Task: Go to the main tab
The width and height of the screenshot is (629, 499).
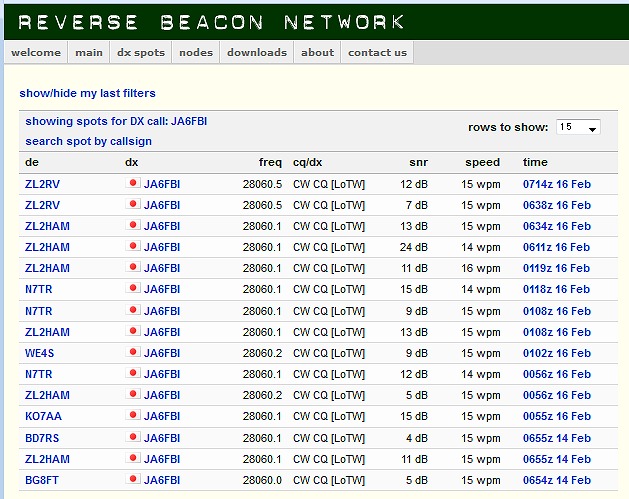Action: tap(89, 53)
